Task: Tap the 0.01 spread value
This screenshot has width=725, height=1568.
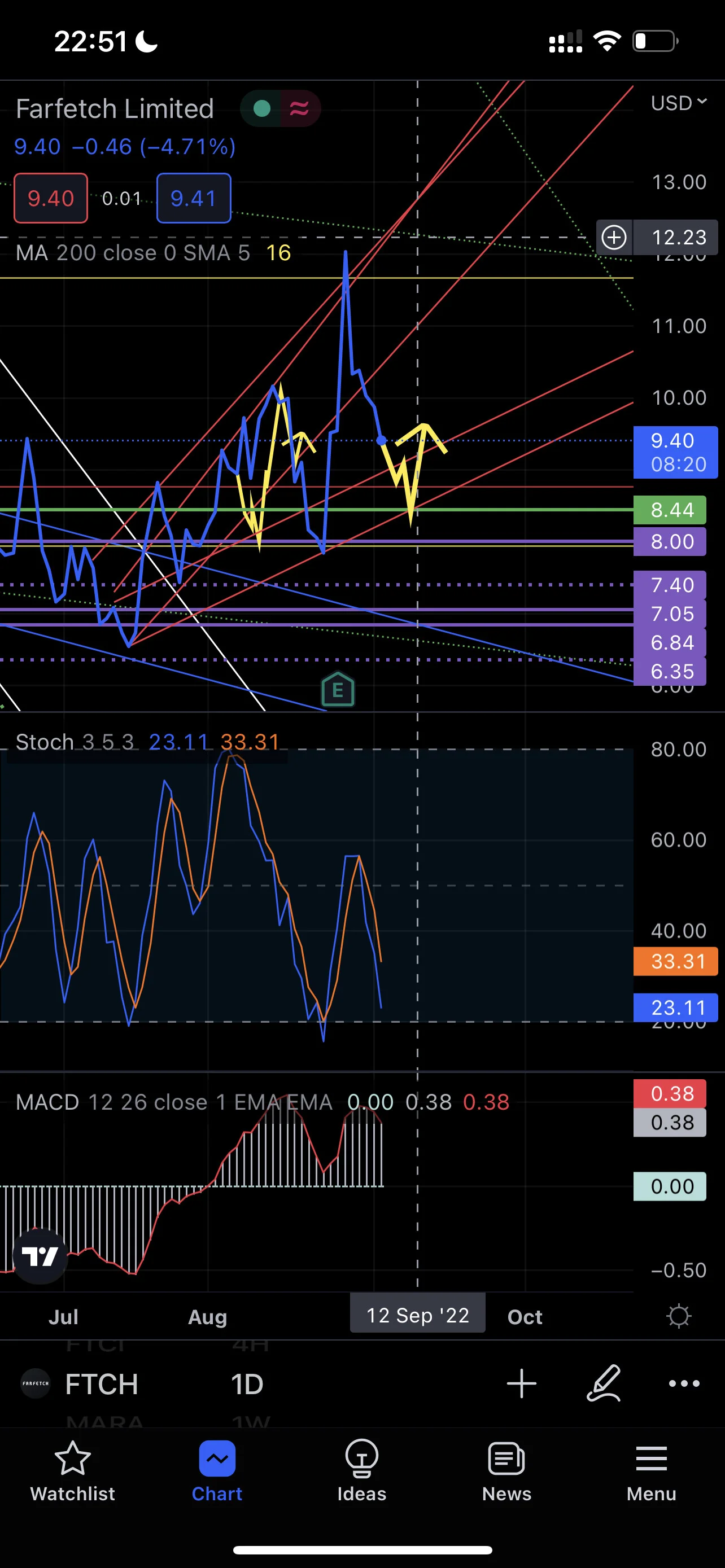Action: 122,199
